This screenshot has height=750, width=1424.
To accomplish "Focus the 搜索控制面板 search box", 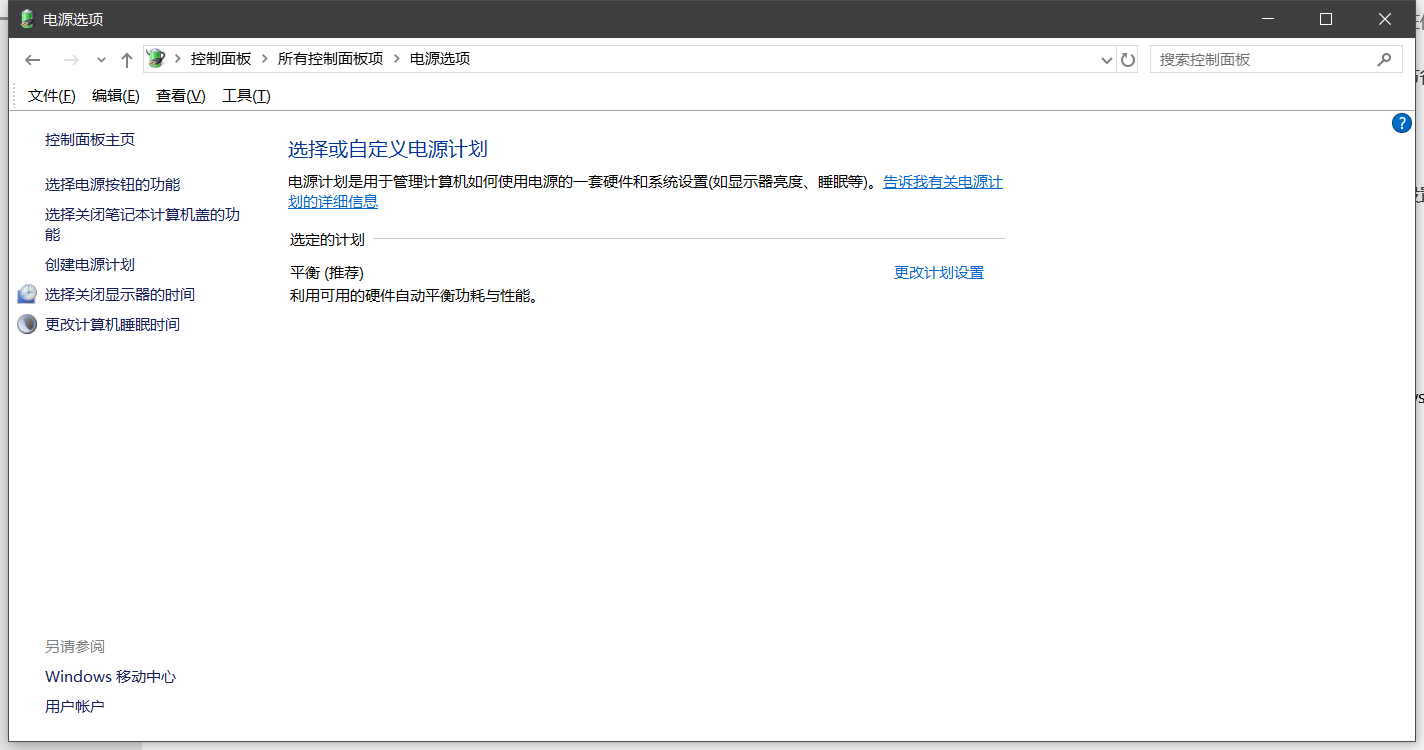I will (1274, 59).
